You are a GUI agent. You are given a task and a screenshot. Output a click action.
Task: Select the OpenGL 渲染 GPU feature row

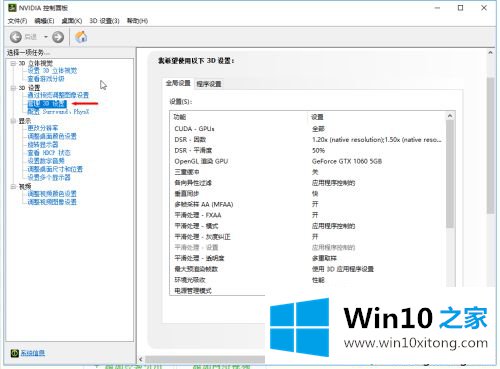tap(308, 161)
